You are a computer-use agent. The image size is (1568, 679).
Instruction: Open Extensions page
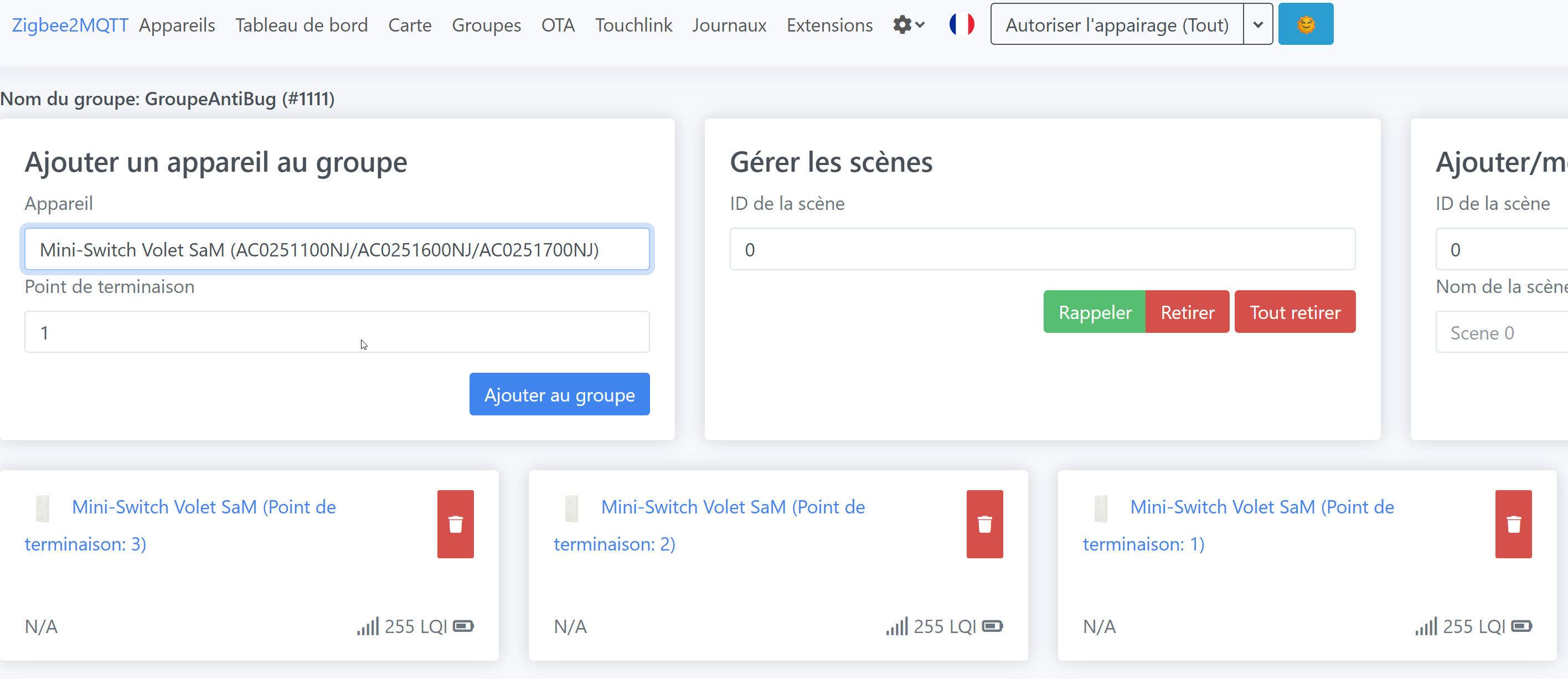[x=829, y=25]
